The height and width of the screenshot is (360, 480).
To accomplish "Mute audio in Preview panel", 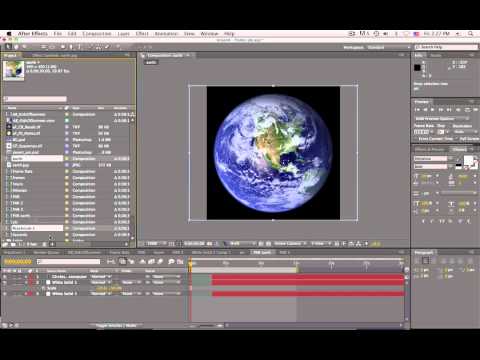I will [x=458, y=109].
